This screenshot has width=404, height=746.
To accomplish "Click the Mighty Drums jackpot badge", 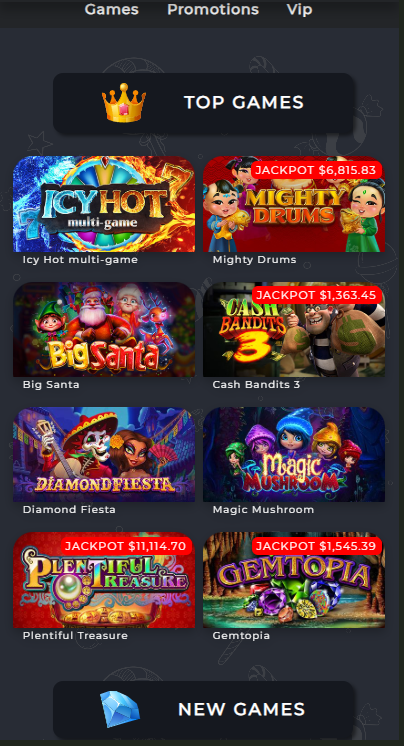I will pos(316,170).
